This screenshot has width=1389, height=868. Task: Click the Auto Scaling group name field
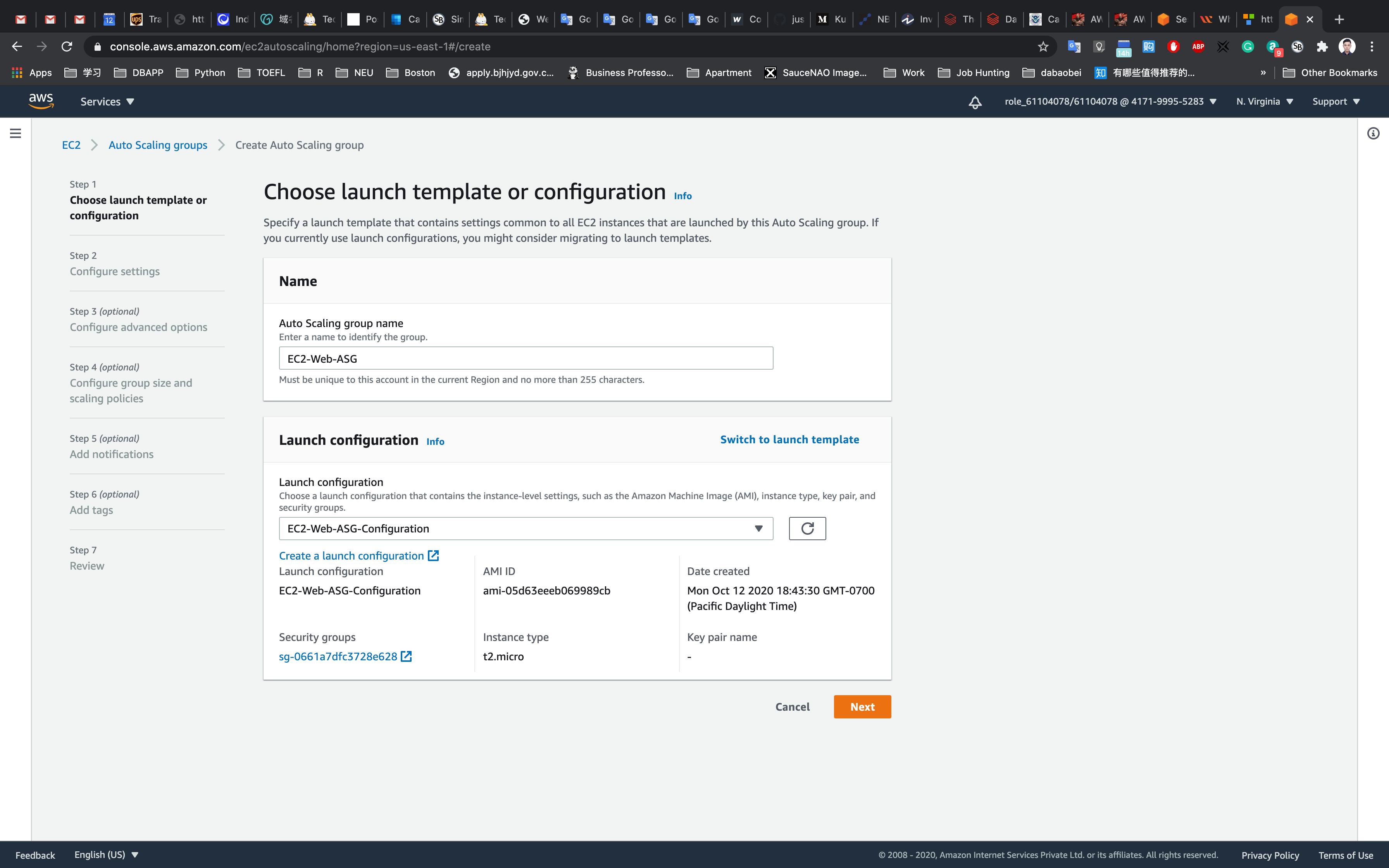point(525,358)
